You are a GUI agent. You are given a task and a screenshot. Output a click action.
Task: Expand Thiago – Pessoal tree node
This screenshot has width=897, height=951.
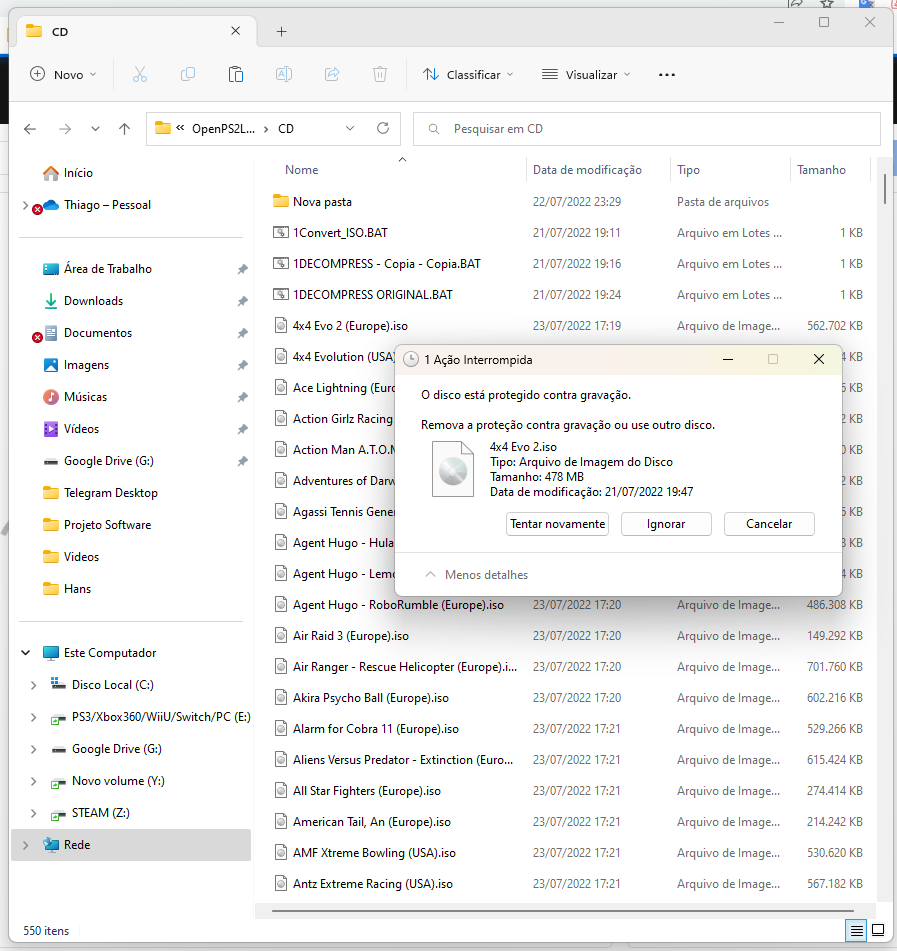(25, 205)
